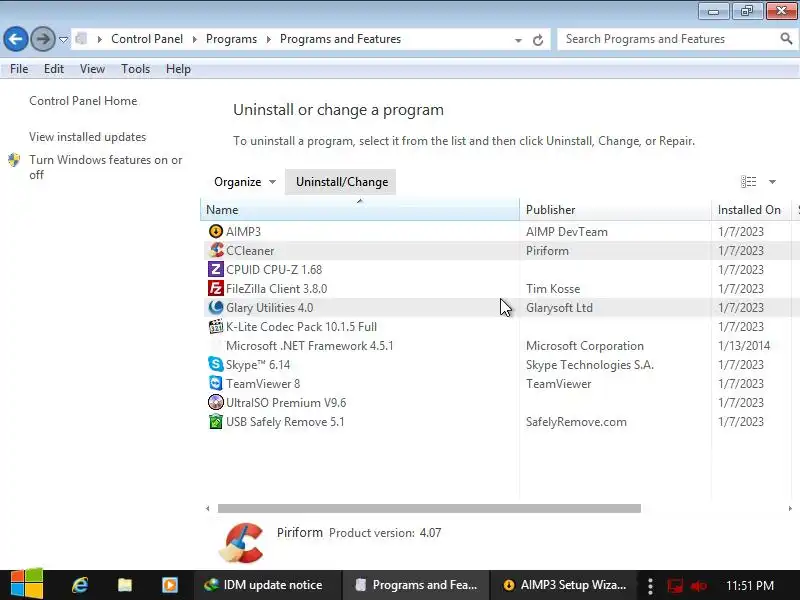Sort by Installed On column header
The height and width of the screenshot is (600, 800).
pos(751,210)
